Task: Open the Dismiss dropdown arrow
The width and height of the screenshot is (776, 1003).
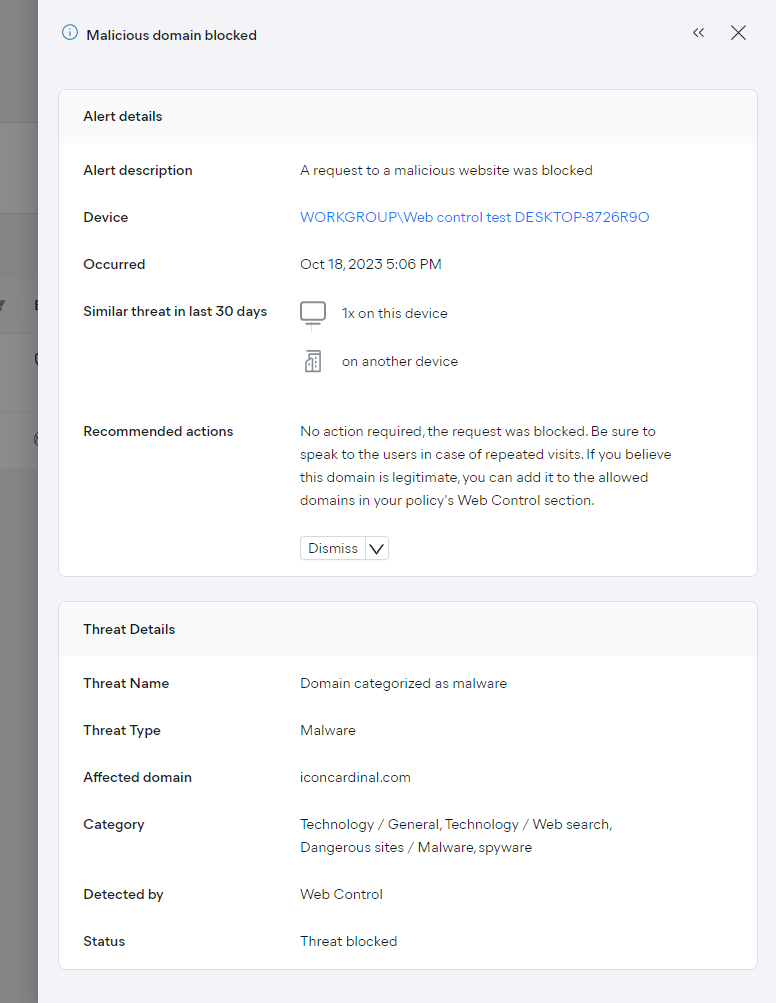Action: 377,548
